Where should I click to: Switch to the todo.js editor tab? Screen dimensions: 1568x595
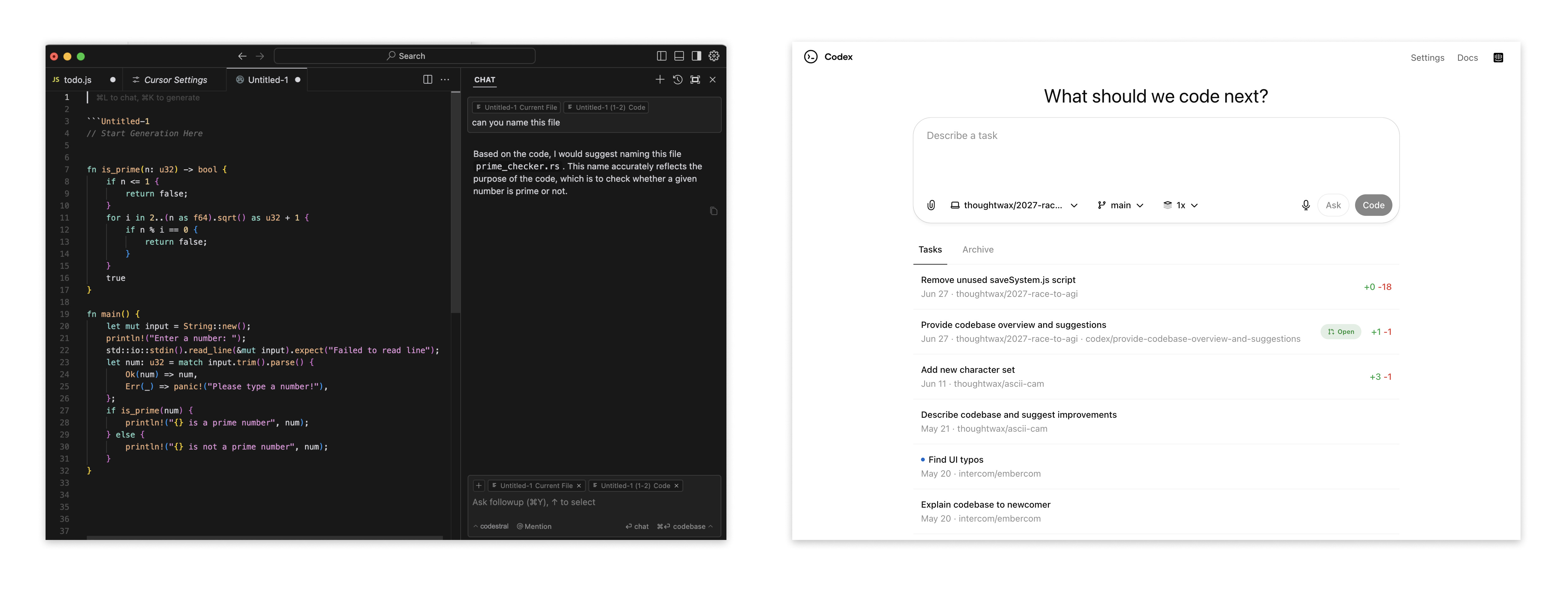(77, 80)
